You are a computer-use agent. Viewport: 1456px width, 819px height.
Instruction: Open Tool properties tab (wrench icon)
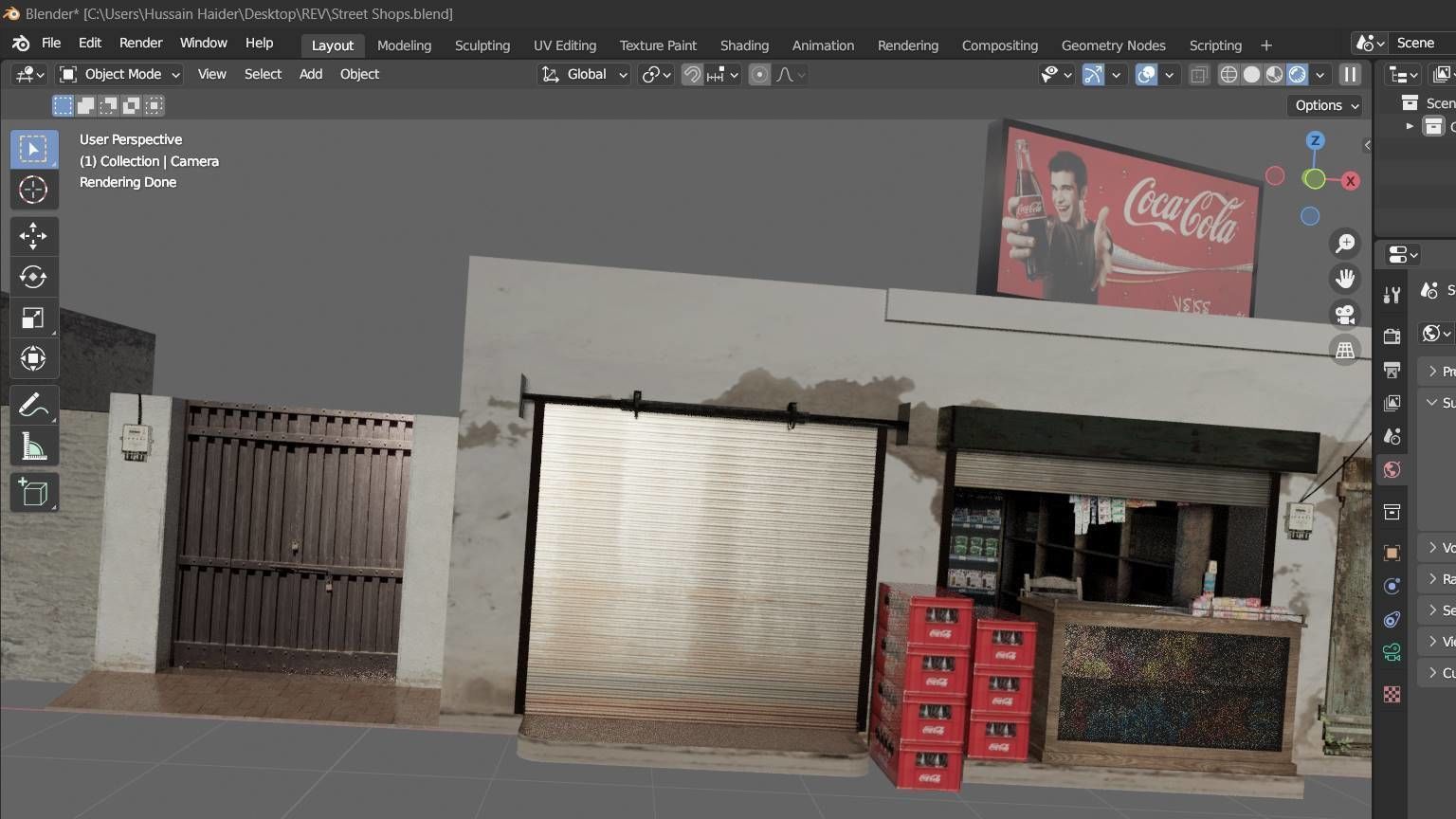point(1392,295)
